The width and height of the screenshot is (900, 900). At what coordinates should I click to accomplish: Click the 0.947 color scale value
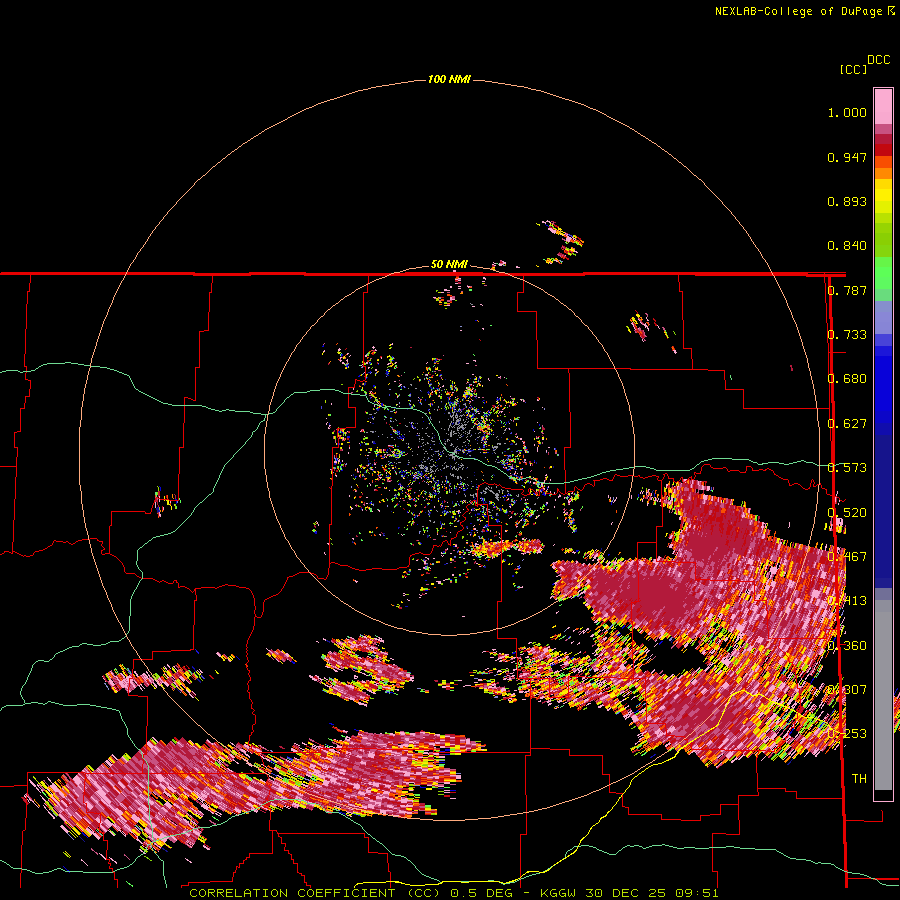tap(847, 157)
